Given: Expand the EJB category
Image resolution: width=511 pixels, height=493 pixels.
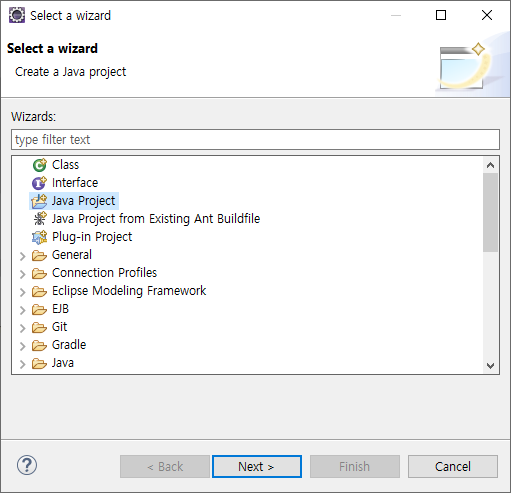Looking at the screenshot, I should coord(22,310).
